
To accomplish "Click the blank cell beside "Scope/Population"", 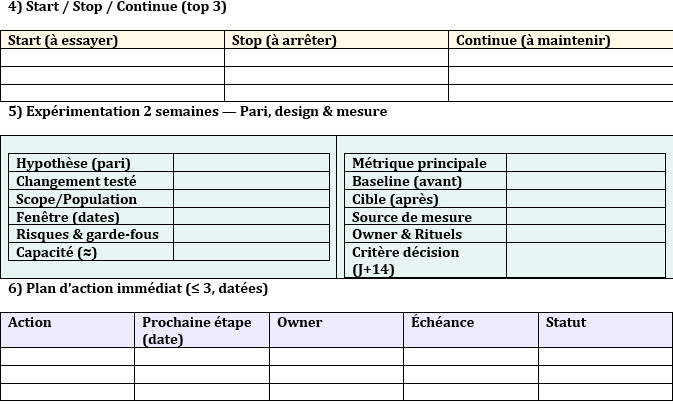I will pyautogui.click(x=251, y=199).
